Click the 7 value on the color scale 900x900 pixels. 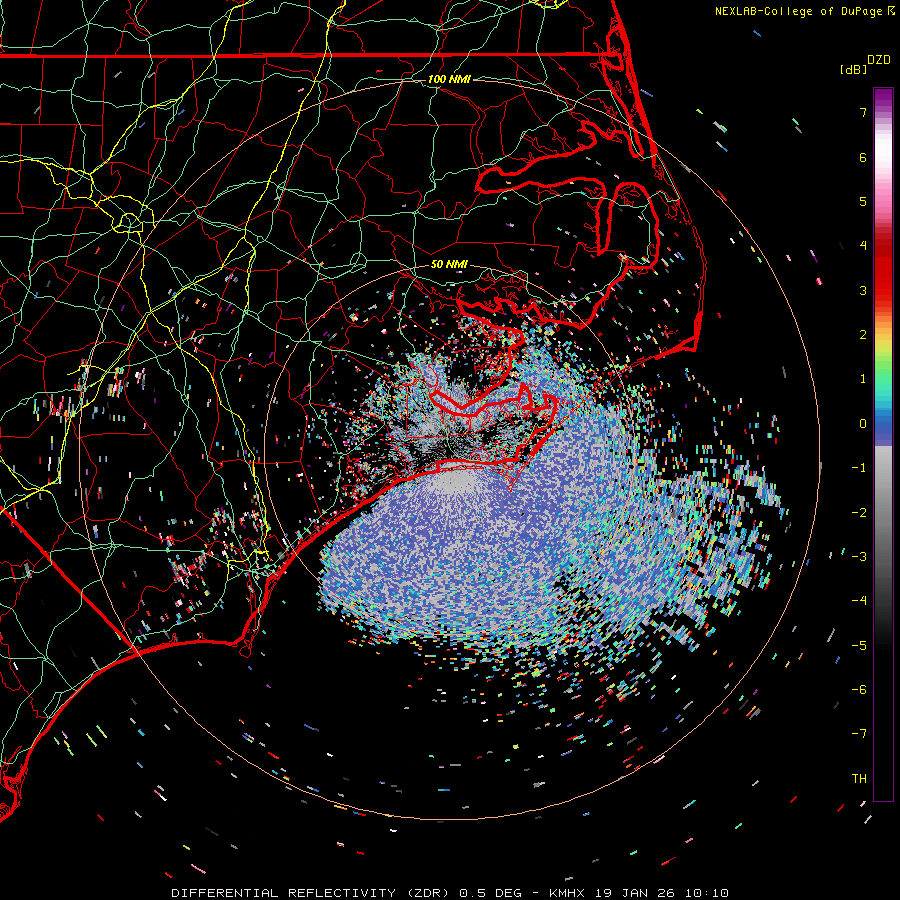[x=863, y=112]
